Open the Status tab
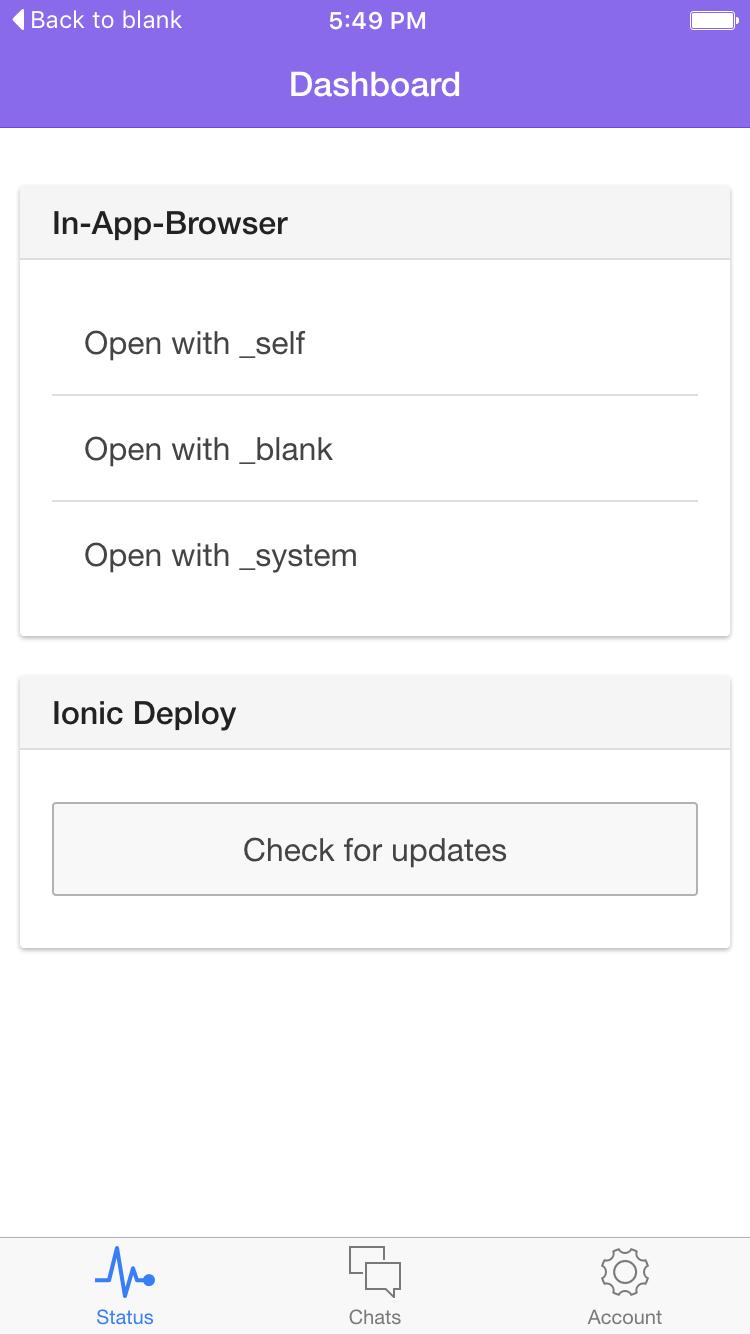 [124, 1285]
